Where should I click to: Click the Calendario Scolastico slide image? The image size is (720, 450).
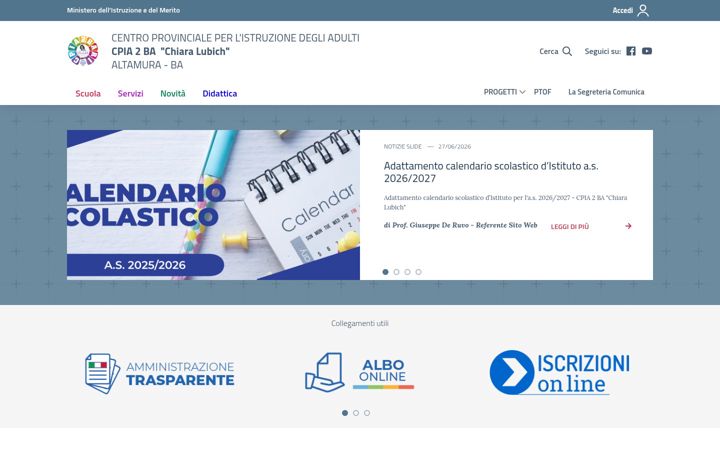[214, 205]
